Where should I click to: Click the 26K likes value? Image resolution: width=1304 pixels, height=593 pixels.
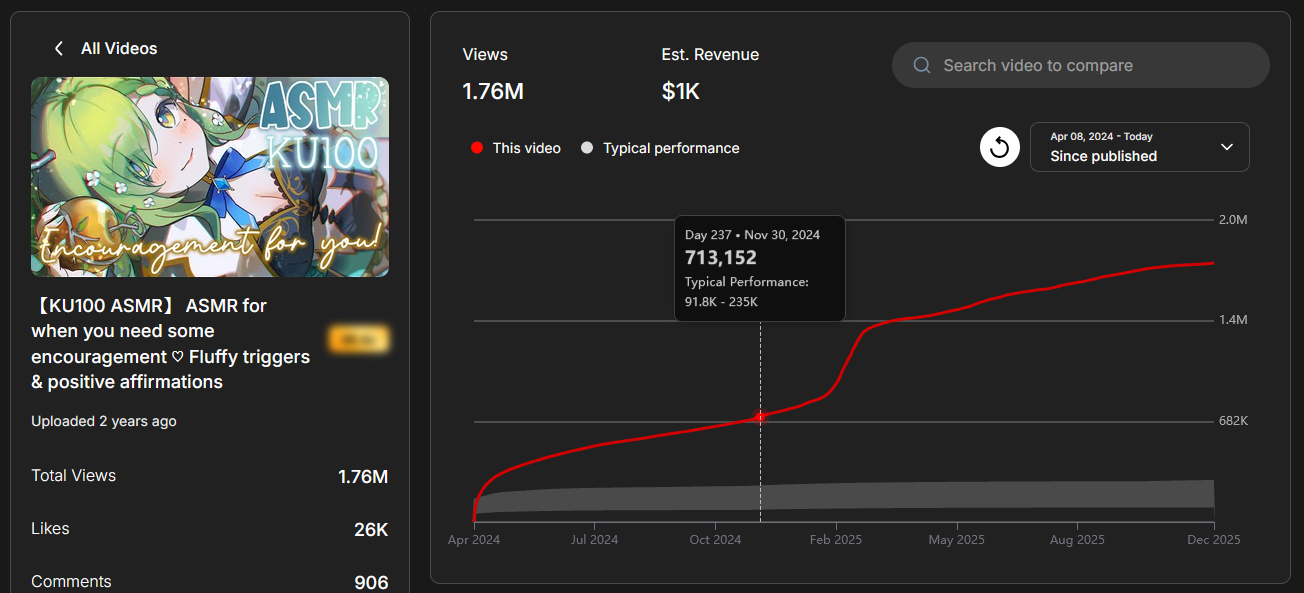click(x=371, y=530)
